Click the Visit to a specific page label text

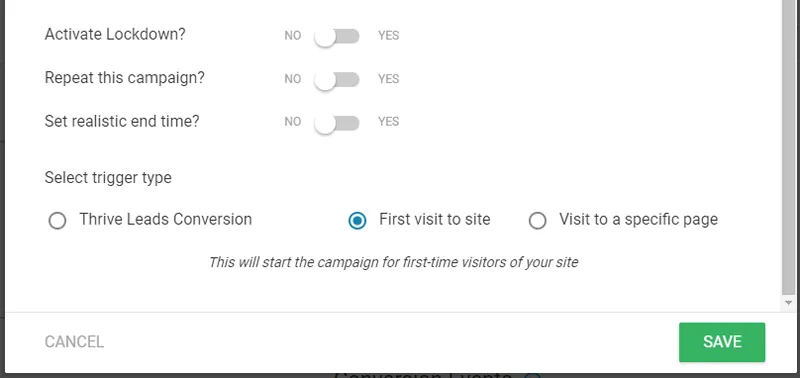[639, 220]
